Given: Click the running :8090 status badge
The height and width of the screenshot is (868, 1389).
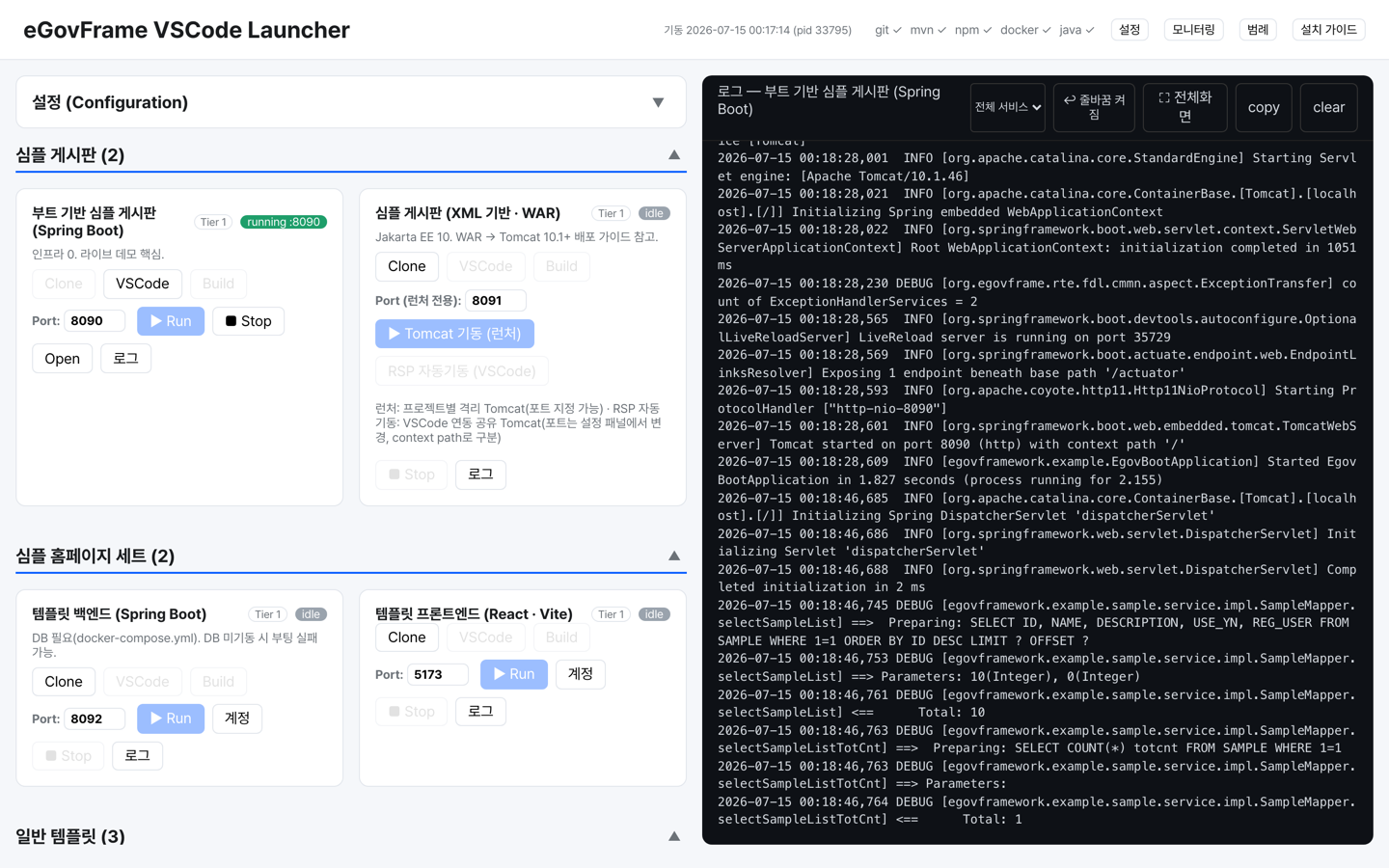Looking at the screenshot, I should (x=284, y=222).
